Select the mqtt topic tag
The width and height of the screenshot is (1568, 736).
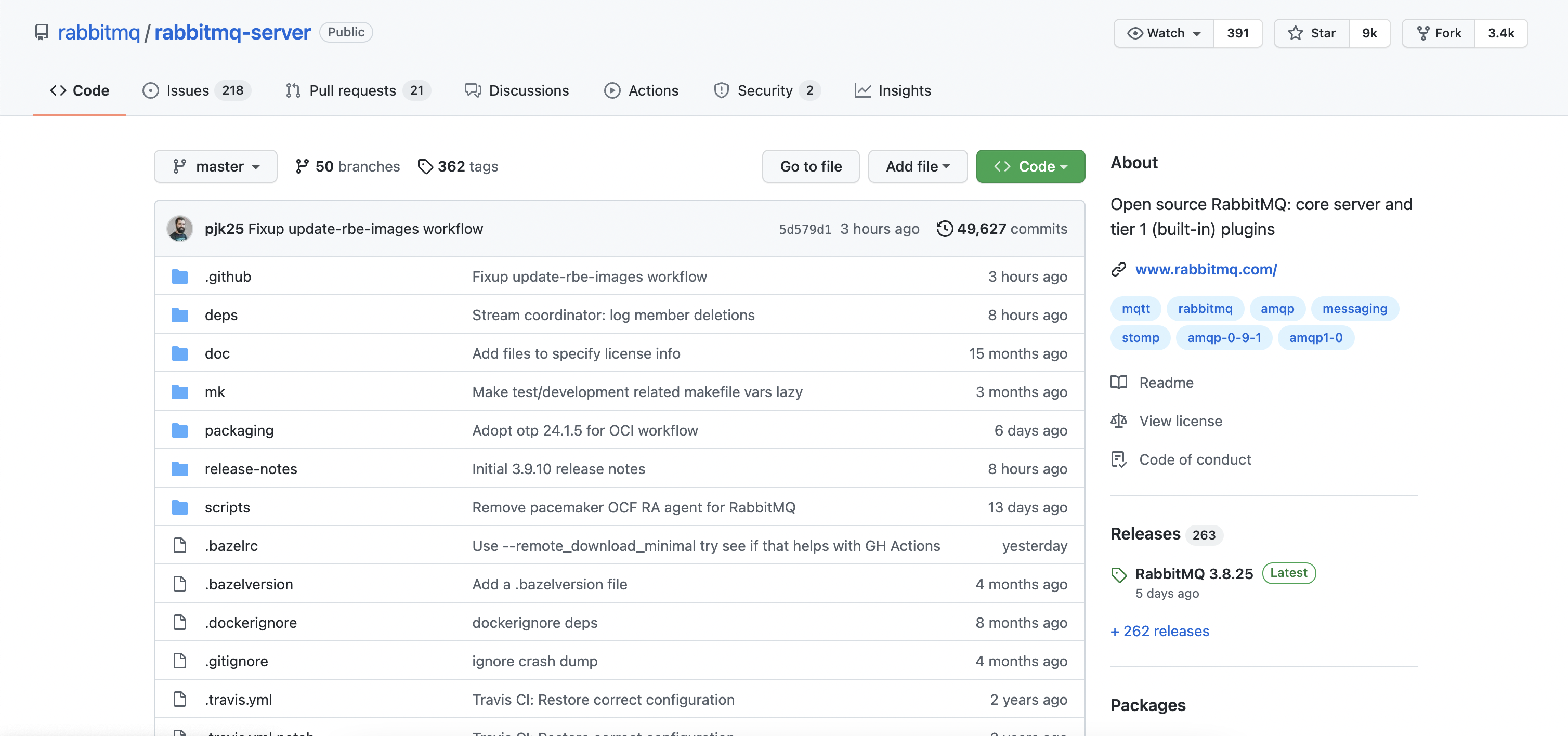(x=1135, y=309)
